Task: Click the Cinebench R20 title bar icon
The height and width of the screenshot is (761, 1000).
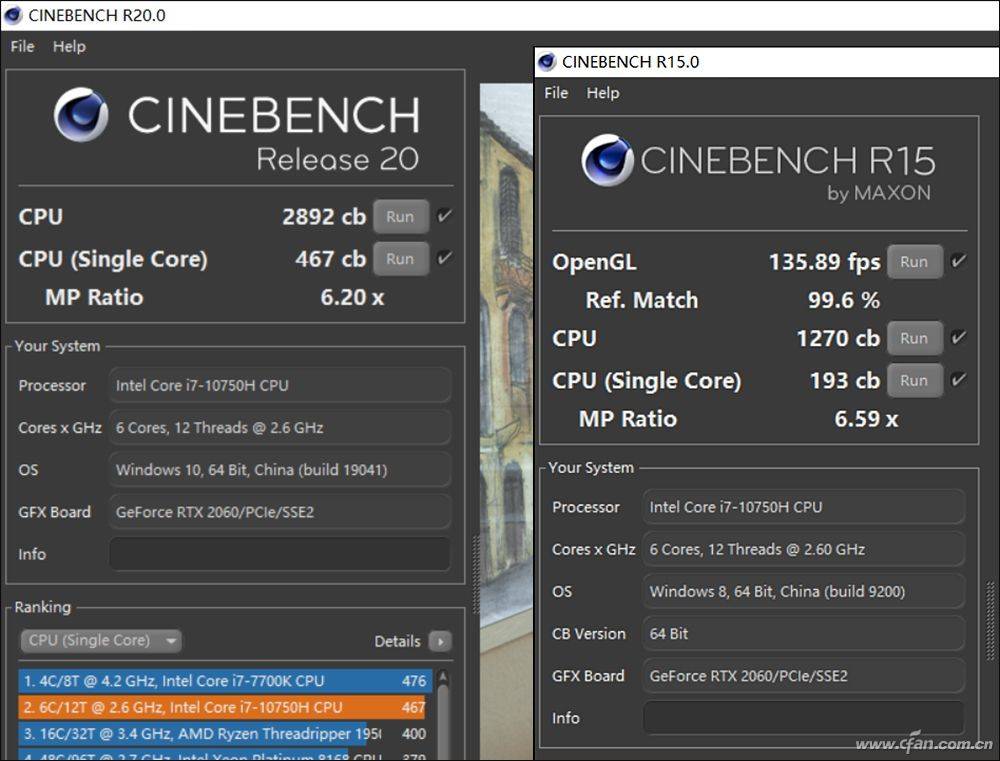Action: click(15, 15)
